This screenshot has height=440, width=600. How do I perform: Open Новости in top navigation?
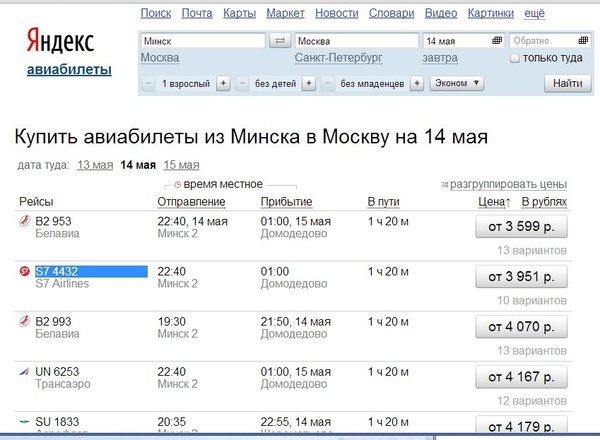point(337,13)
